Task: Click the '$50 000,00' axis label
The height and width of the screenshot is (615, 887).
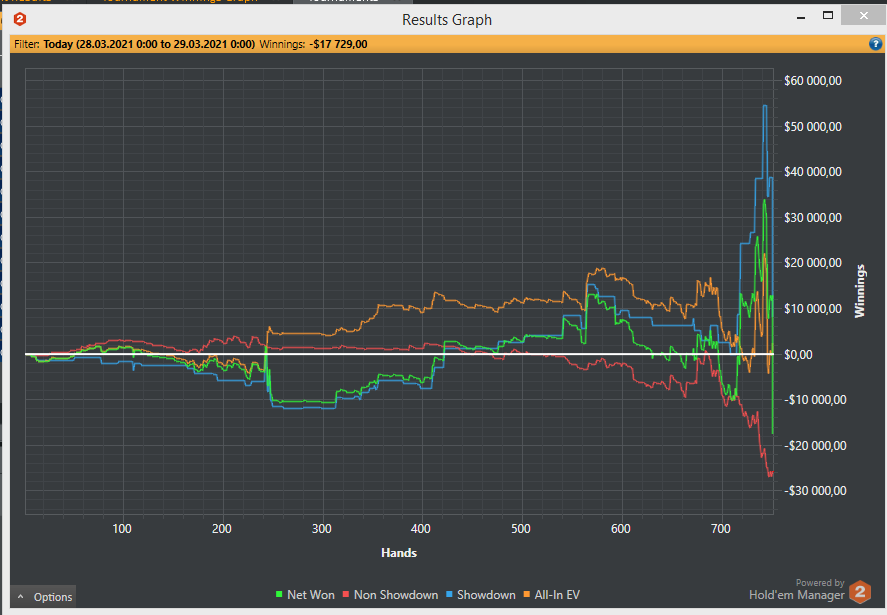Action: tap(812, 127)
